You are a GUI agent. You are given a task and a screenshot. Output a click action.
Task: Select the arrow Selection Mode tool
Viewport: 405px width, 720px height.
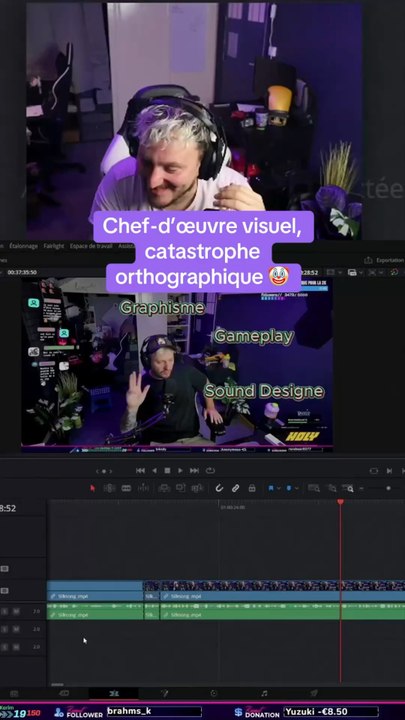pyautogui.click(x=92, y=488)
